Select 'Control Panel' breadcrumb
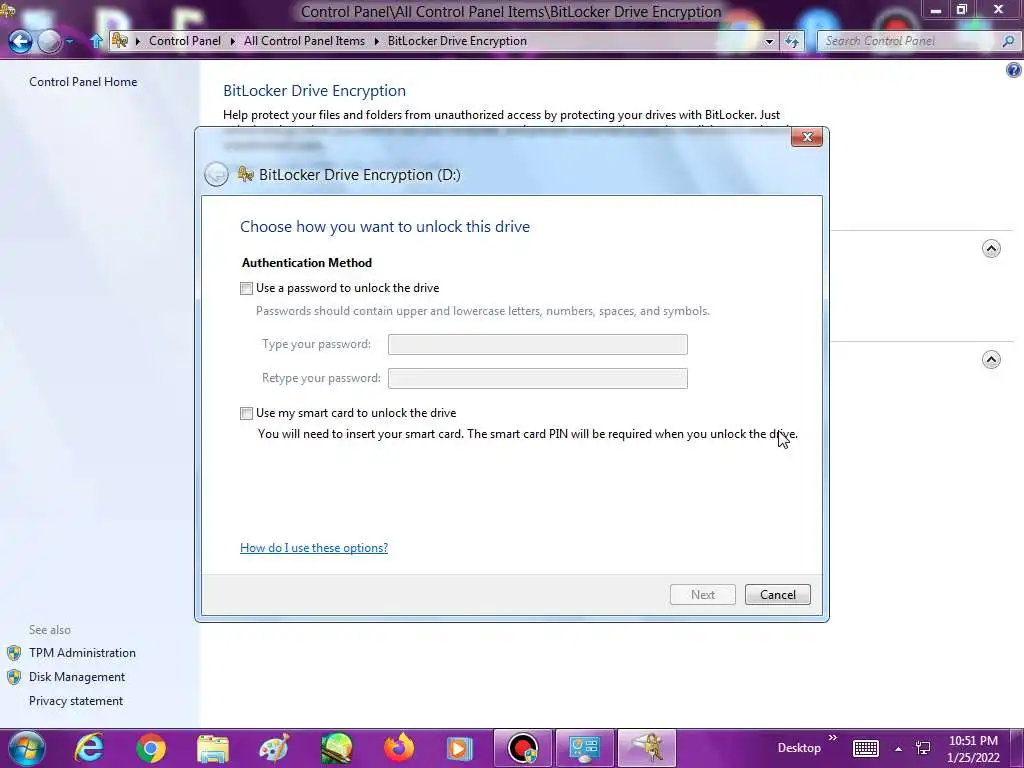This screenshot has width=1024, height=768. (x=185, y=40)
